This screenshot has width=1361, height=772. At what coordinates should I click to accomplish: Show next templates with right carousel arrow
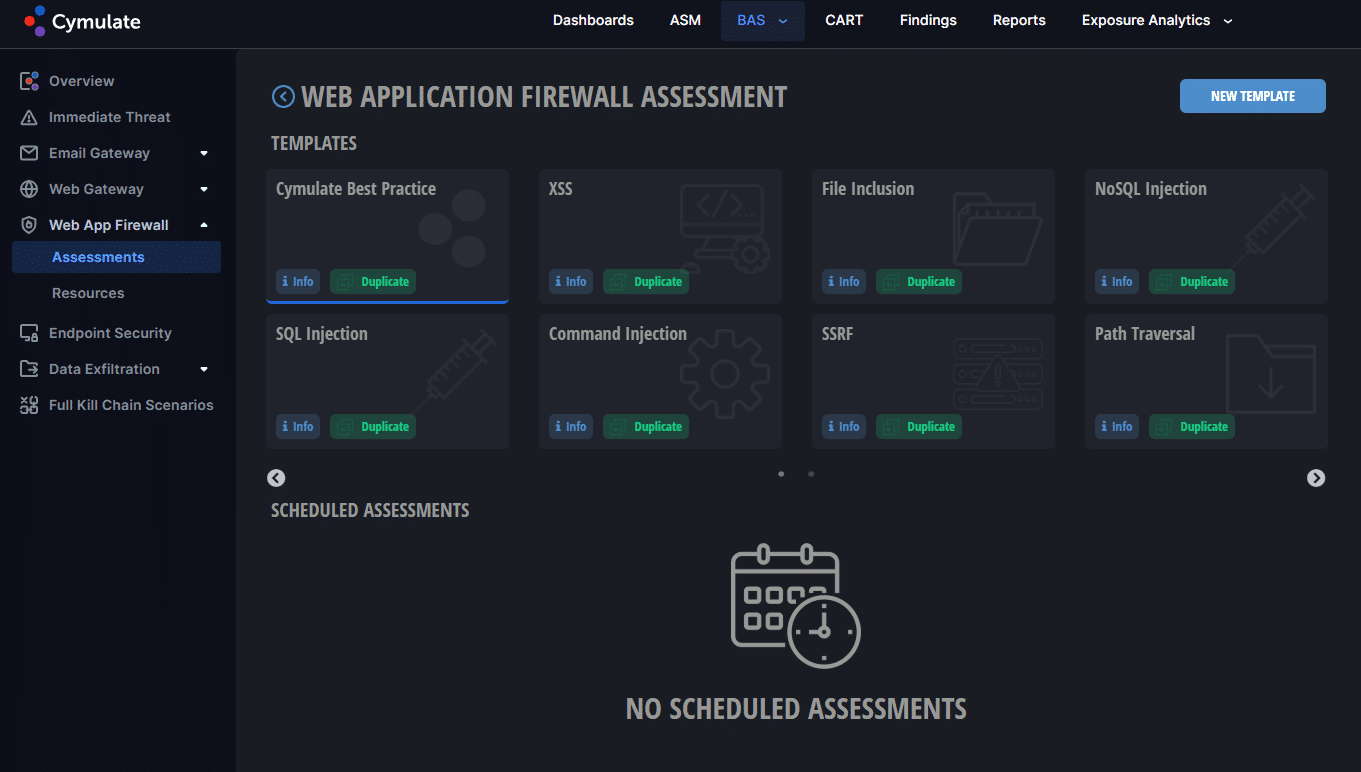point(1316,478)
